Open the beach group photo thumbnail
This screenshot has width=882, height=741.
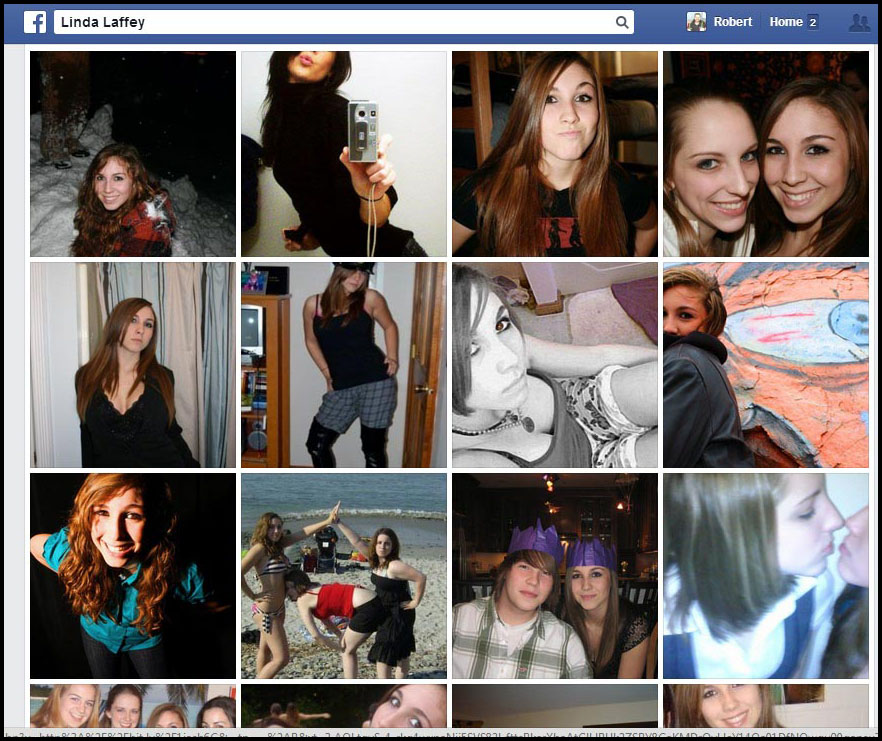pos(344,576)
